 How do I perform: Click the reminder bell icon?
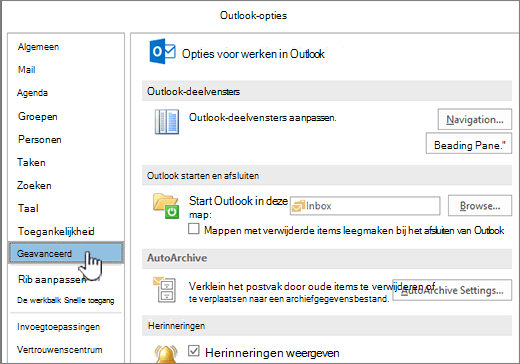pos(166,354)
